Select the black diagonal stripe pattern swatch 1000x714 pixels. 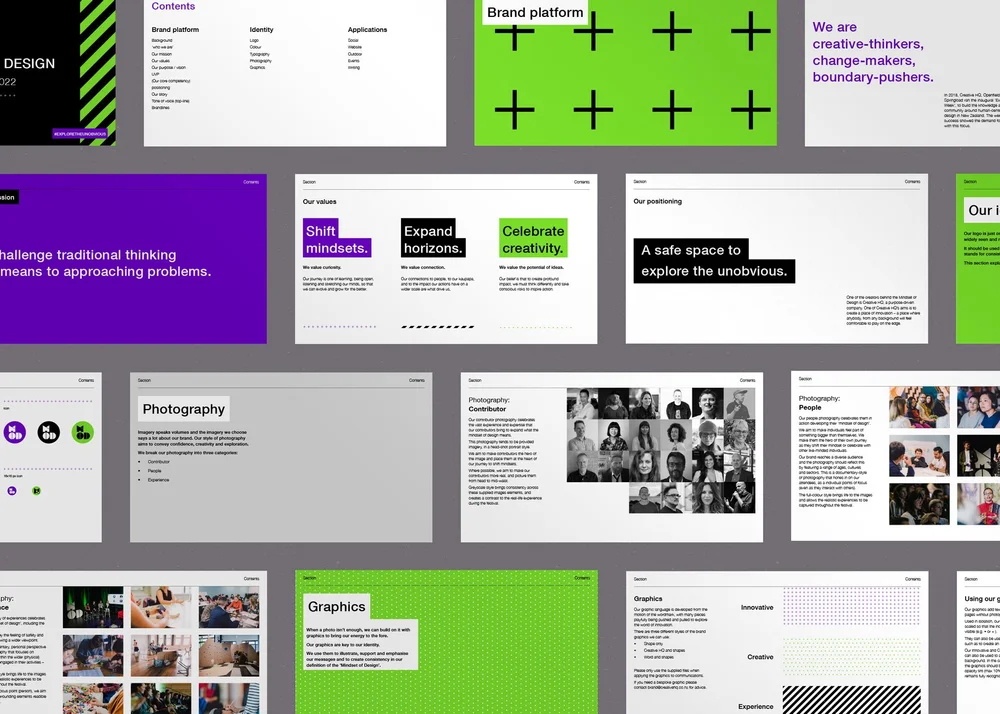point(851,700)
